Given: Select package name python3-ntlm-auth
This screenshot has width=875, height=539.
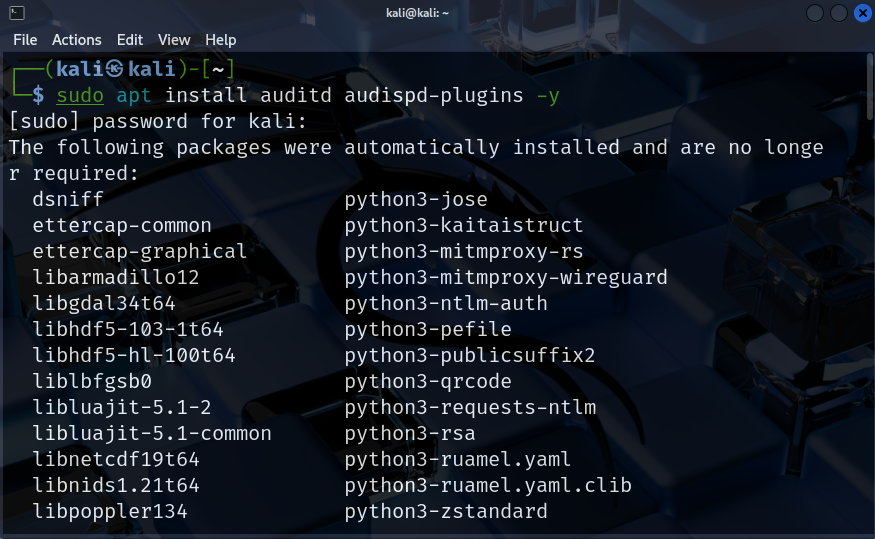Looking at the screenshot, I should tap(446, 304).
